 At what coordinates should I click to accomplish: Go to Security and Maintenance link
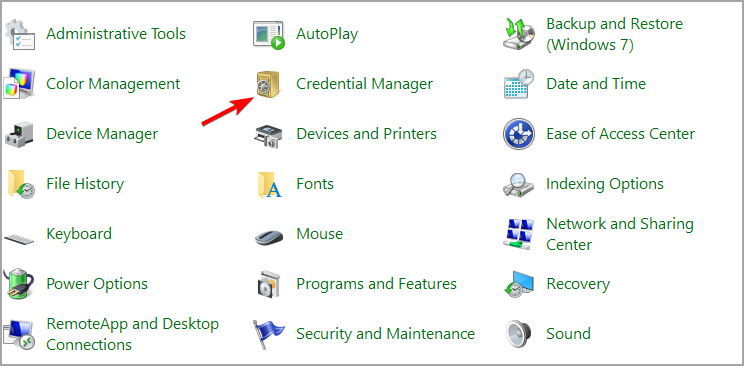[385, 334]
